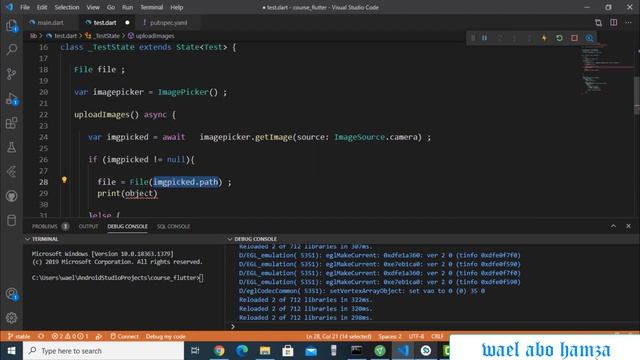Stop the debug session
Image resolution: width=640 pixels, height=360 pixels.
[x=574, y=38]
